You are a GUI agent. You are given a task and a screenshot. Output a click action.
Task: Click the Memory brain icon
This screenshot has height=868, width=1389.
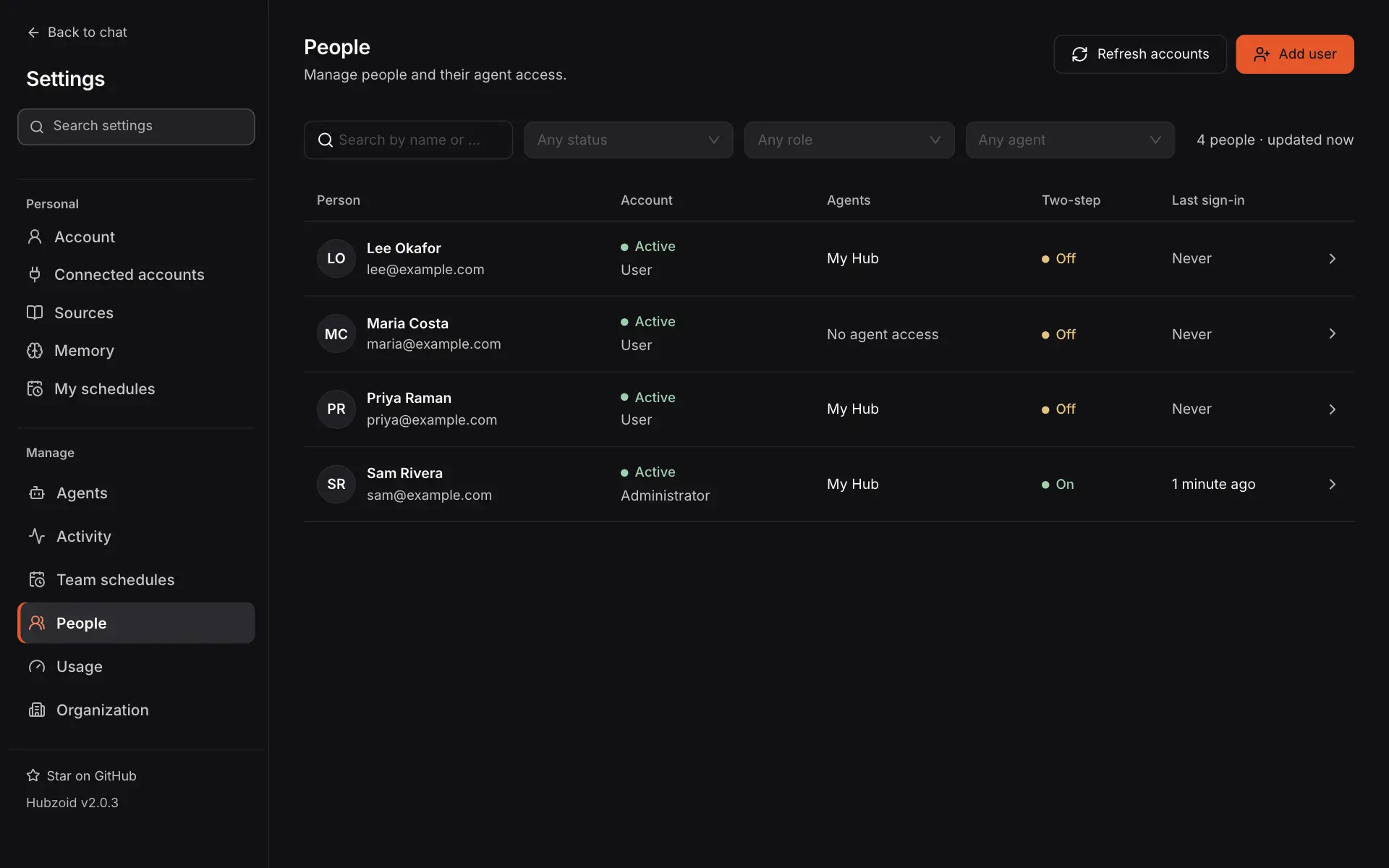point(35,351)
